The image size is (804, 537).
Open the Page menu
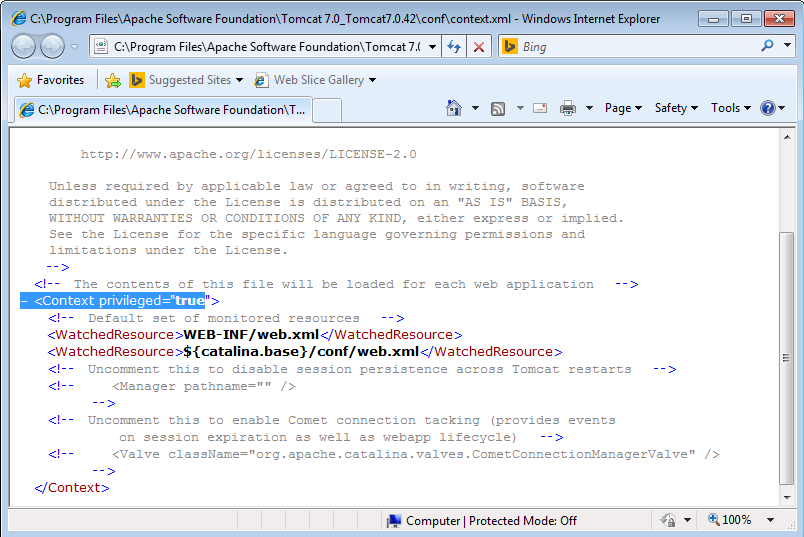click(x=623, y=108)
